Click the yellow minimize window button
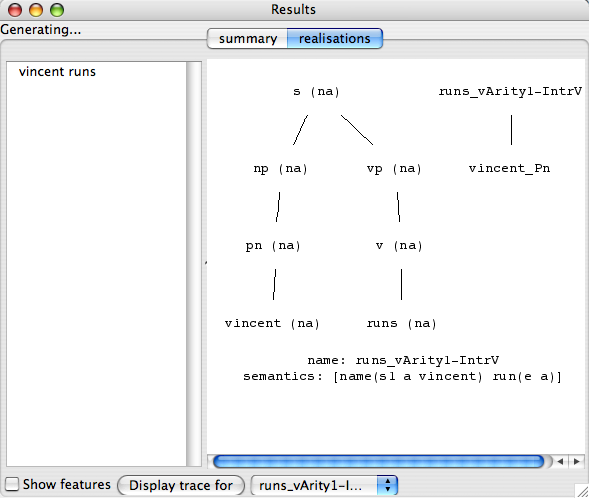 point(36,10)
